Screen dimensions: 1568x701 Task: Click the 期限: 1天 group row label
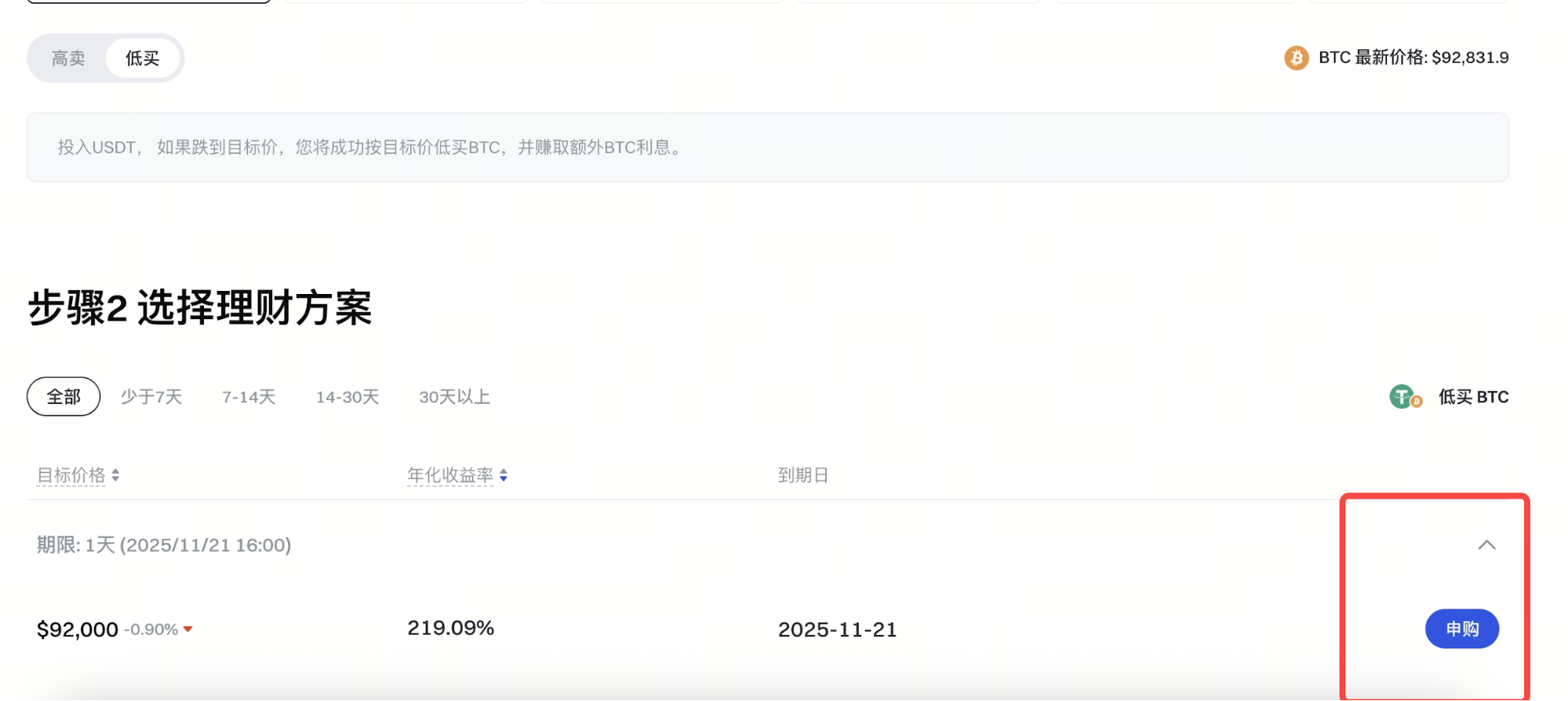point(164,545)
